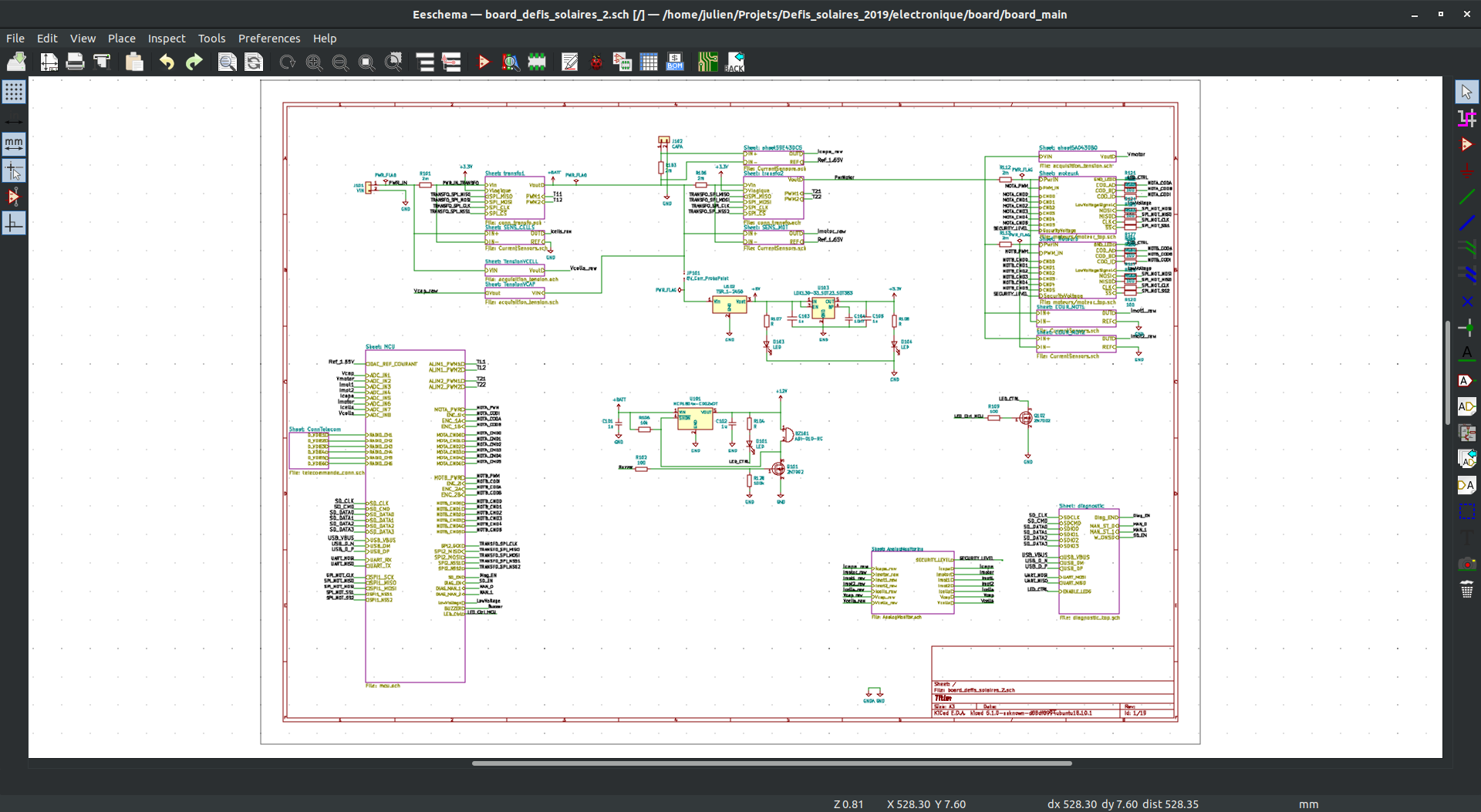Toggle full-window crosshair cursor
This screenshot has width=1481, height=812.
(14, 171)
